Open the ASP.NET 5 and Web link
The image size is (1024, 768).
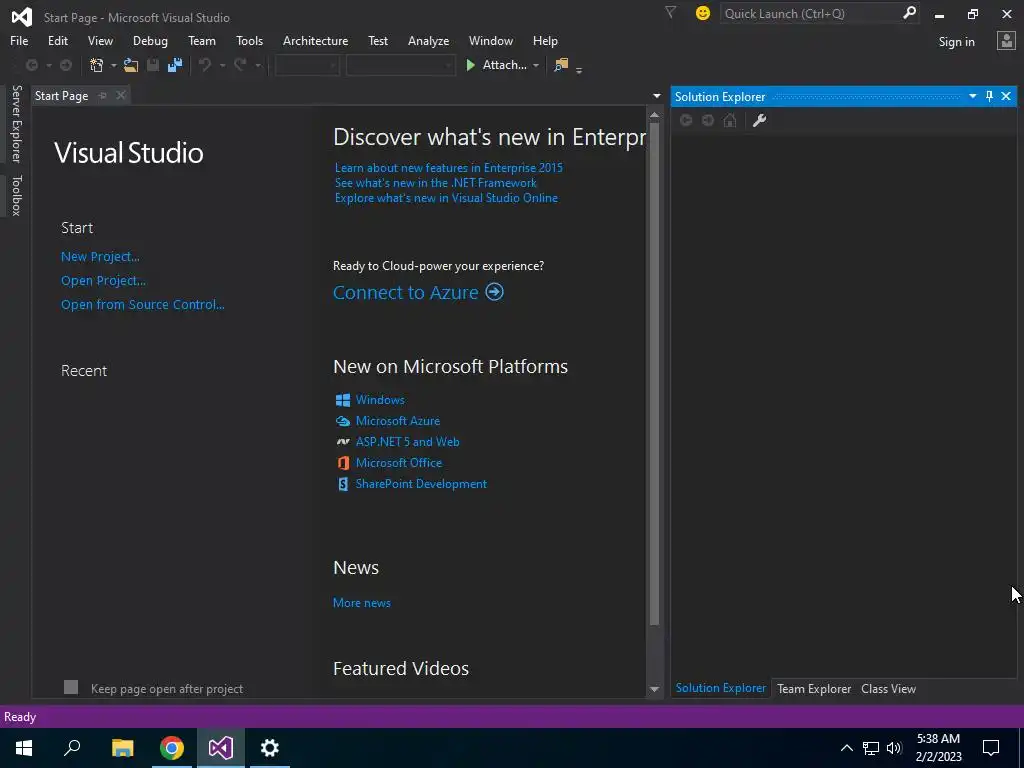(408, 441)
